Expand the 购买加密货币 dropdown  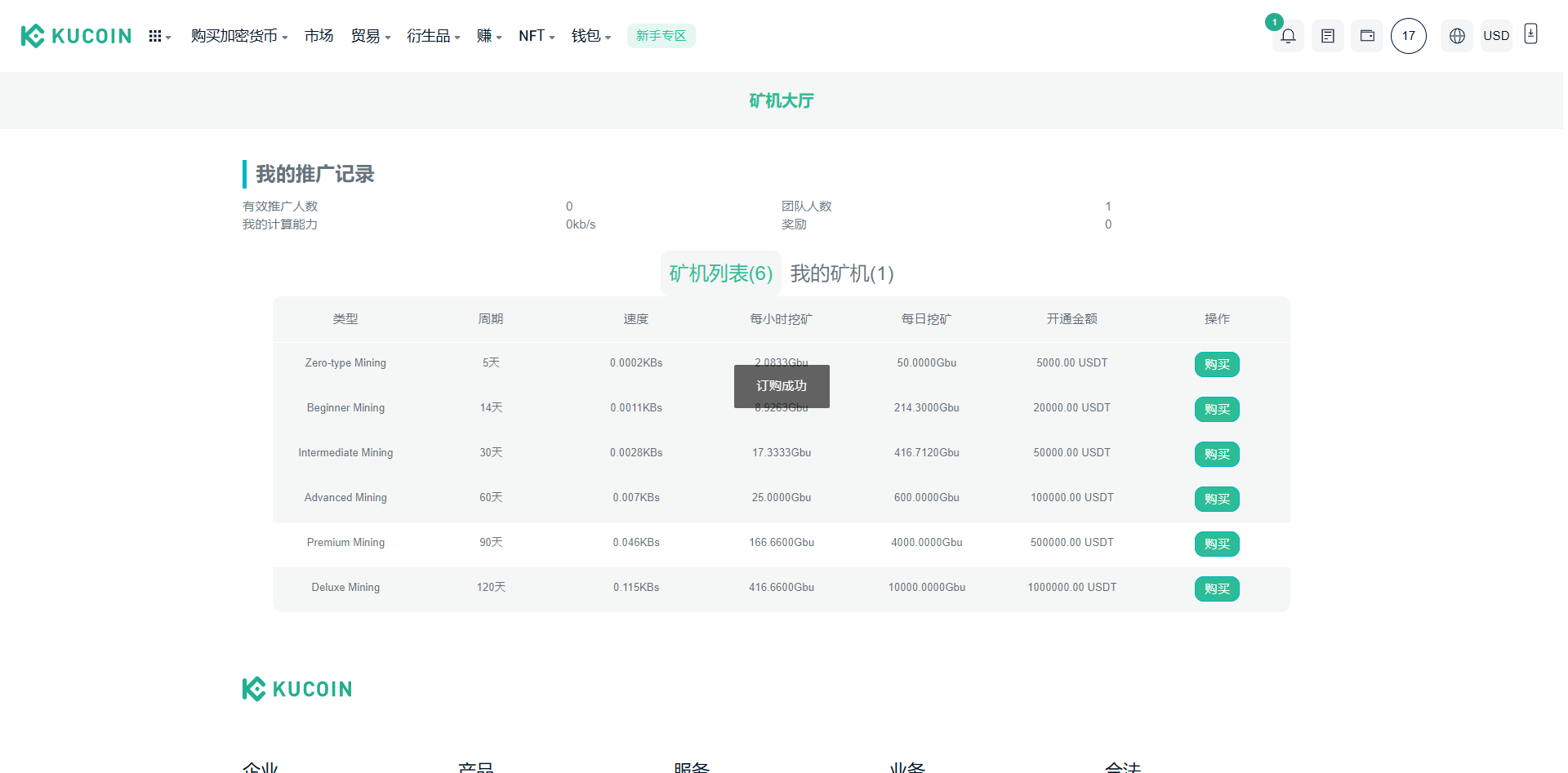(x=238, y=36)
